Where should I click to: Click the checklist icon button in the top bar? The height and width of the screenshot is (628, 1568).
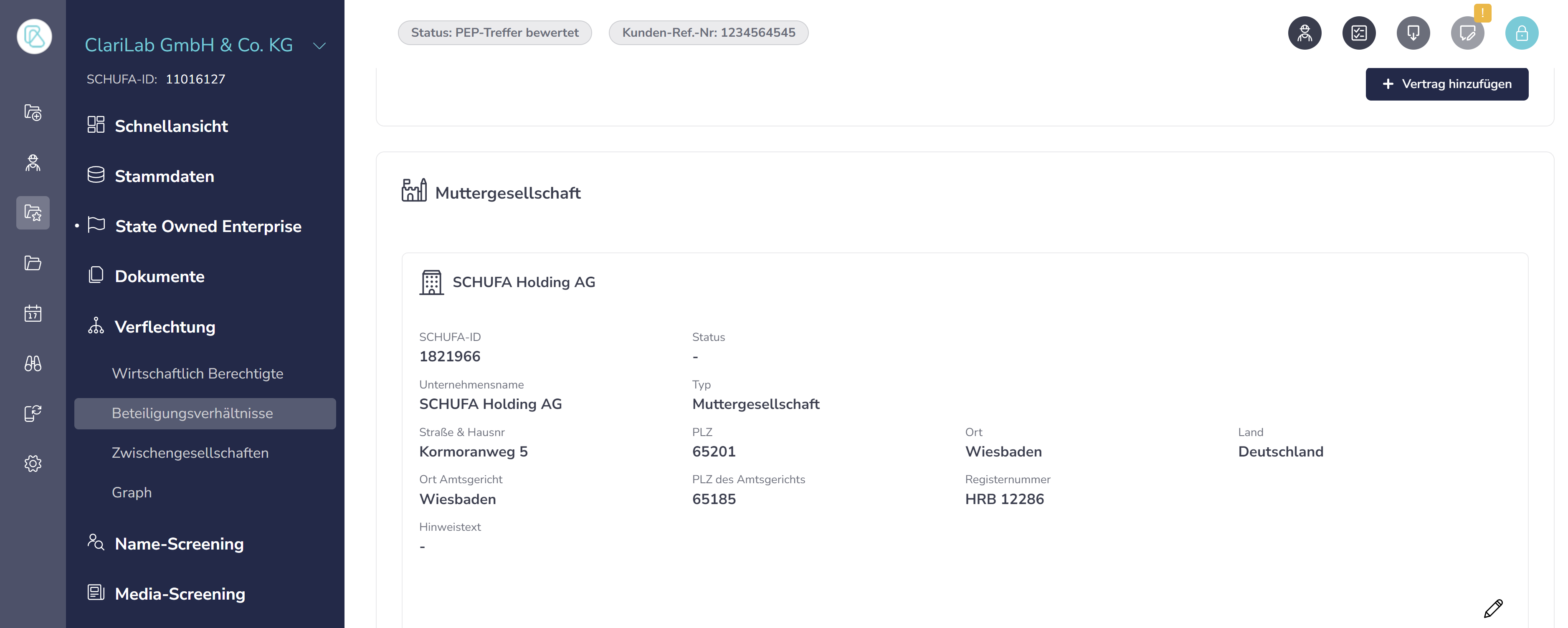(x=1359, y=33)
